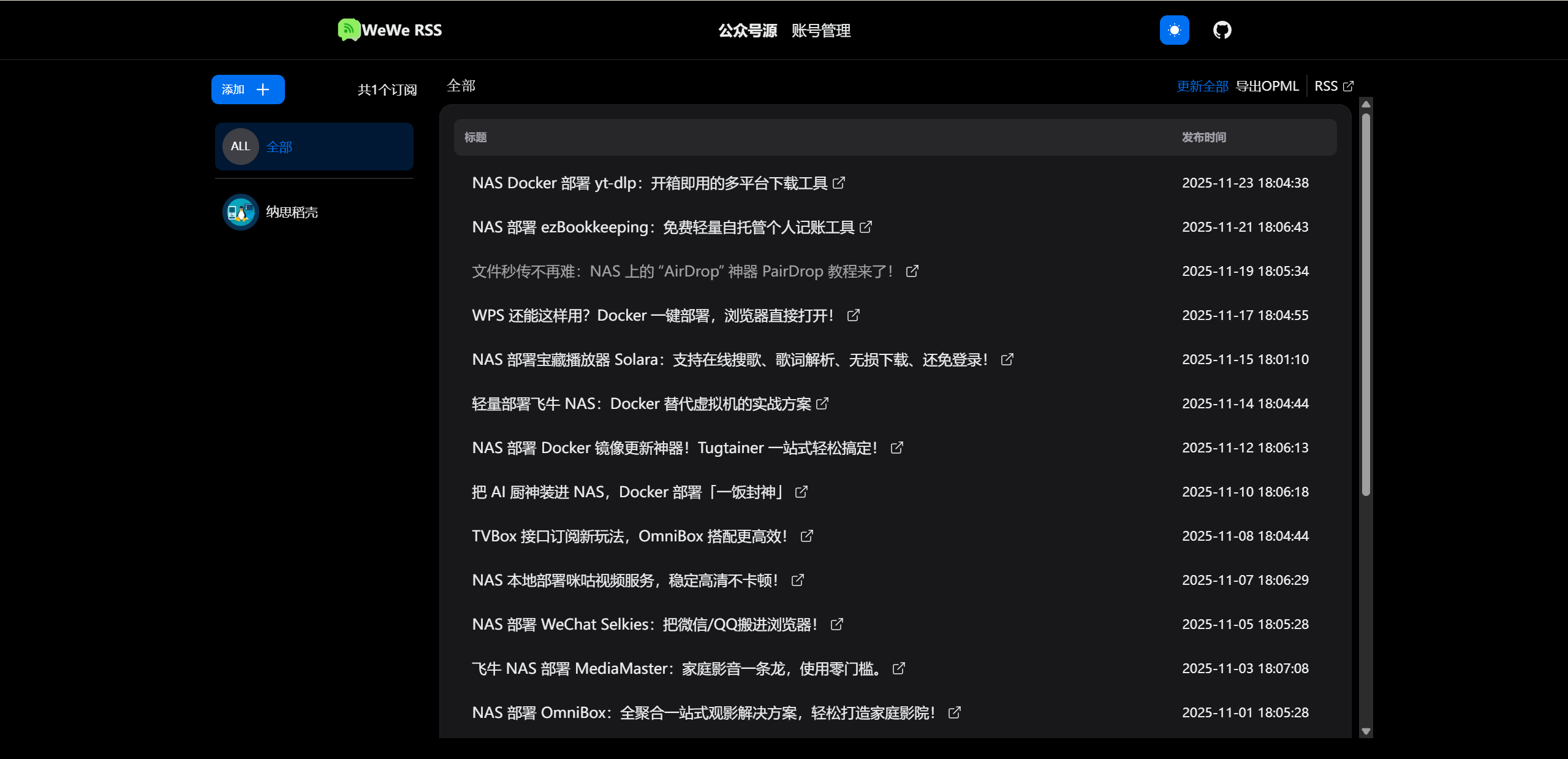Click the scrollbar down arrow
1568x759 pixels.
pyautogui.click(x=1365, y=731)
